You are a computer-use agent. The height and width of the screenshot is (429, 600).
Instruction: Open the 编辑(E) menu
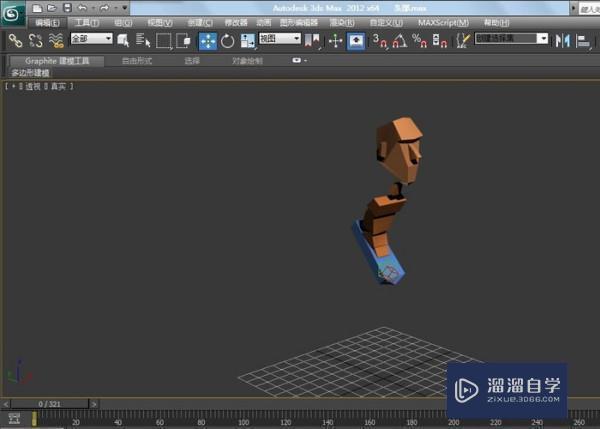coord(47,22)
